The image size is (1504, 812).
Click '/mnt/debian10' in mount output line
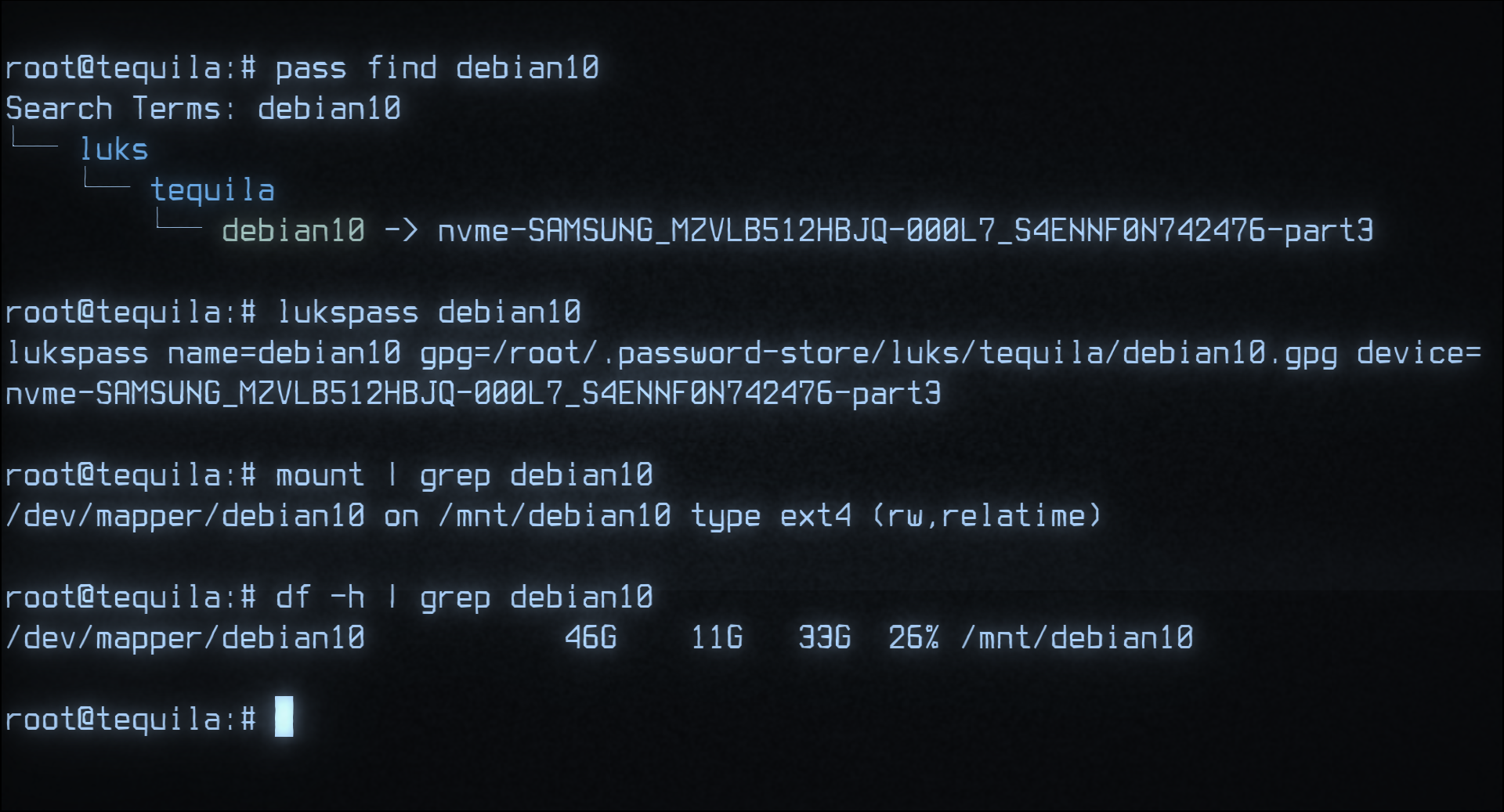click(555, 516)
